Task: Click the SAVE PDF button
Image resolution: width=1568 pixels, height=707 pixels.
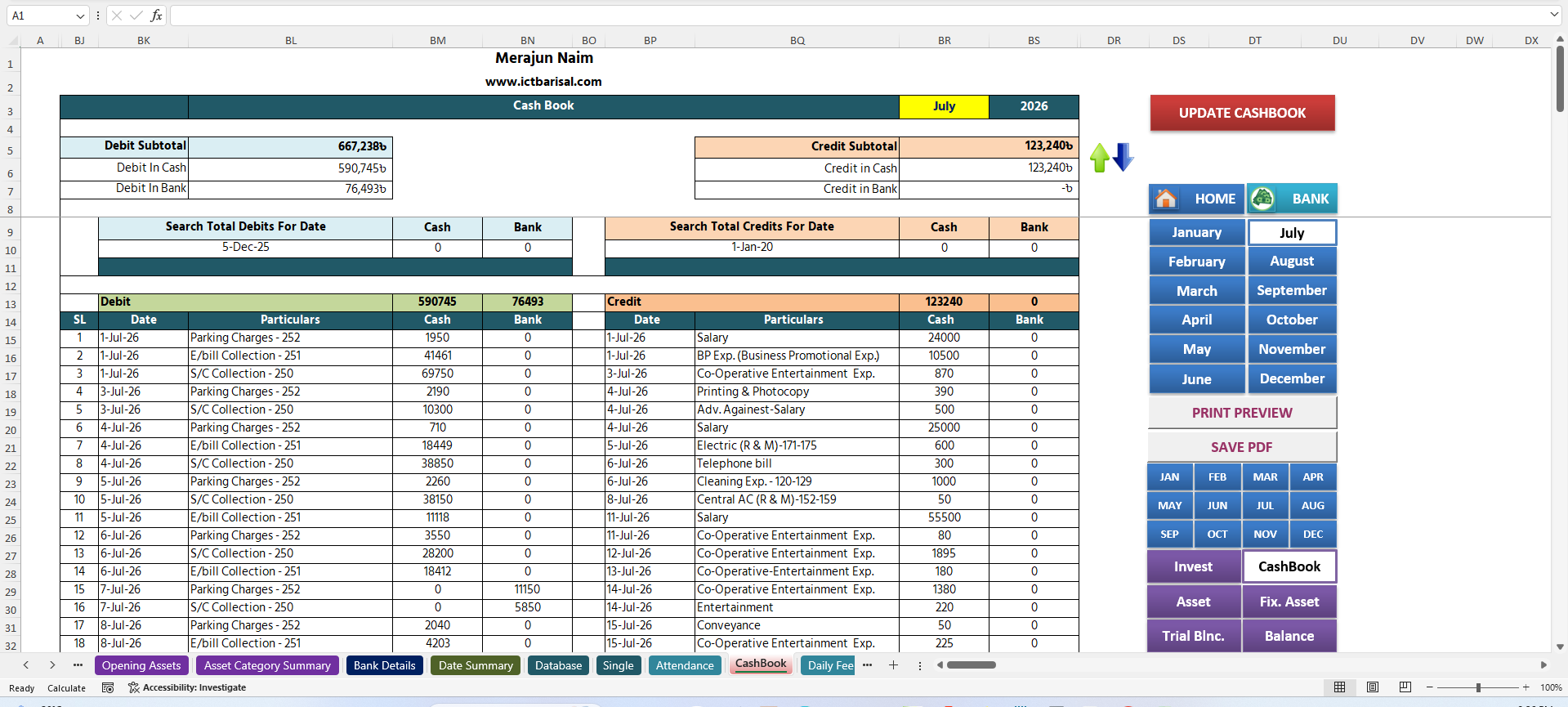Action: [x=1242, y=447]
